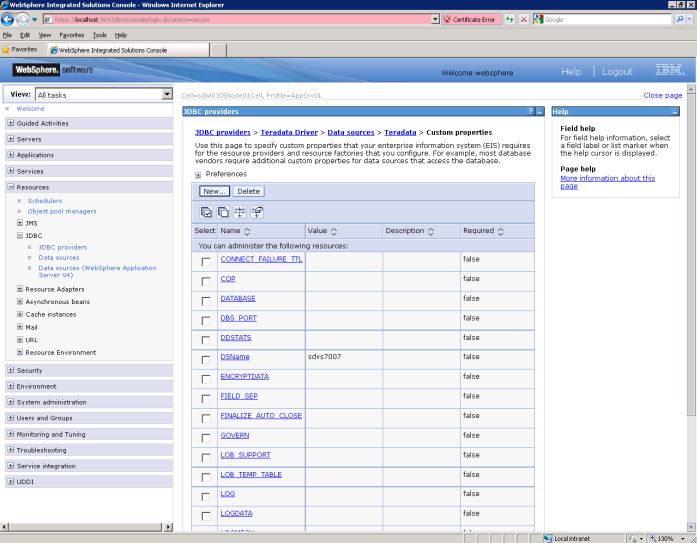Viewport: 697px width, 543px height.
Task: Expand the JMS tree node
Action: tap(20, 223)
